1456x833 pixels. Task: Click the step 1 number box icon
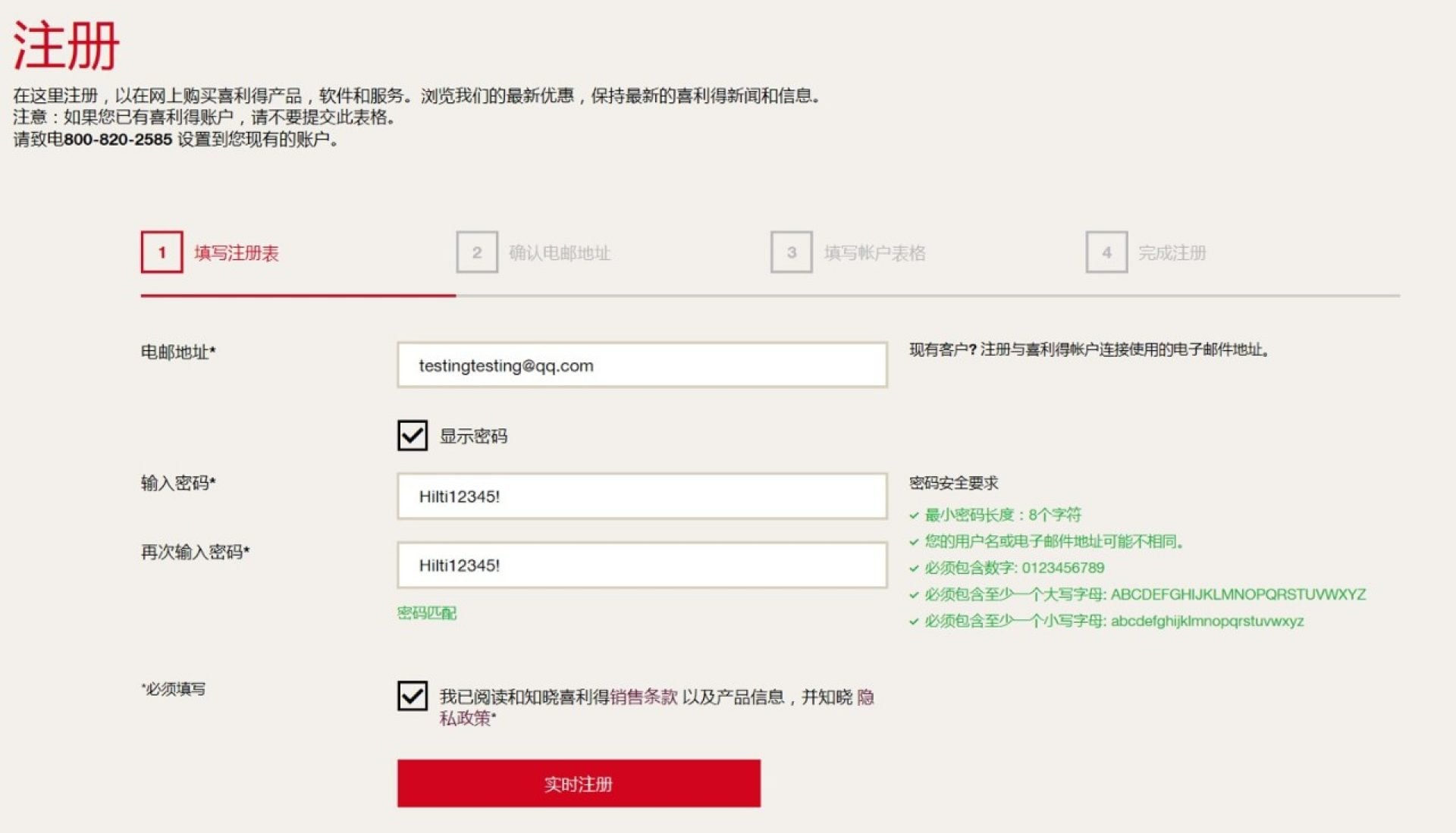[x=162, y=252]
